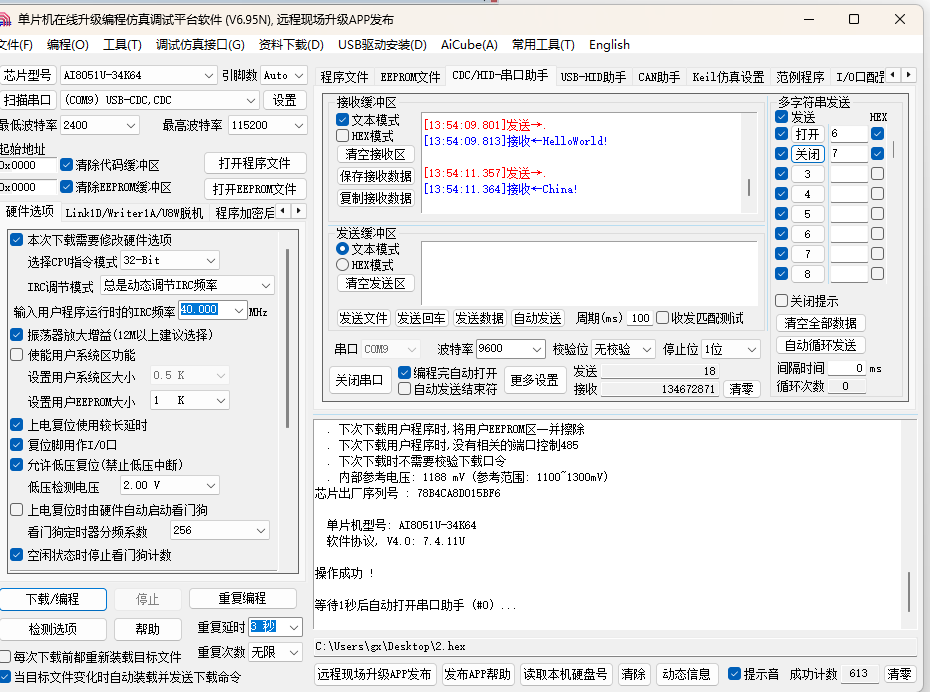Click 自动循环发送 button
Image resolution: width=930 pixels, height=692 pixels.
point(821,345)
